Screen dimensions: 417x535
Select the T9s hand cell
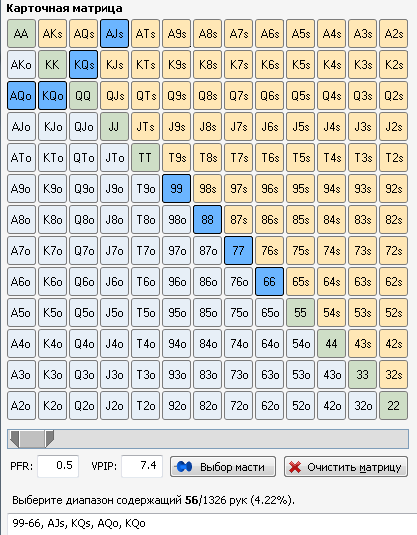click(x=176, y=157)
